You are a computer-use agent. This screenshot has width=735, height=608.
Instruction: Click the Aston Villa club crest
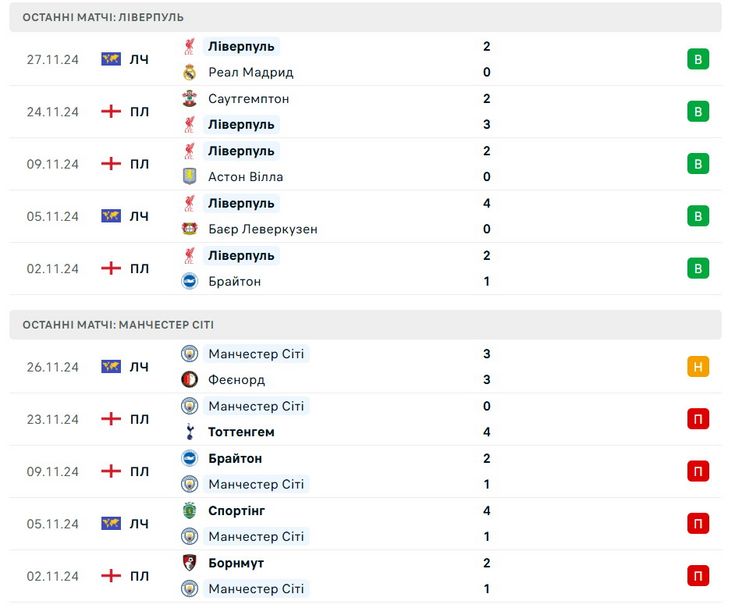pyautogui.click(x=189, y=177)
